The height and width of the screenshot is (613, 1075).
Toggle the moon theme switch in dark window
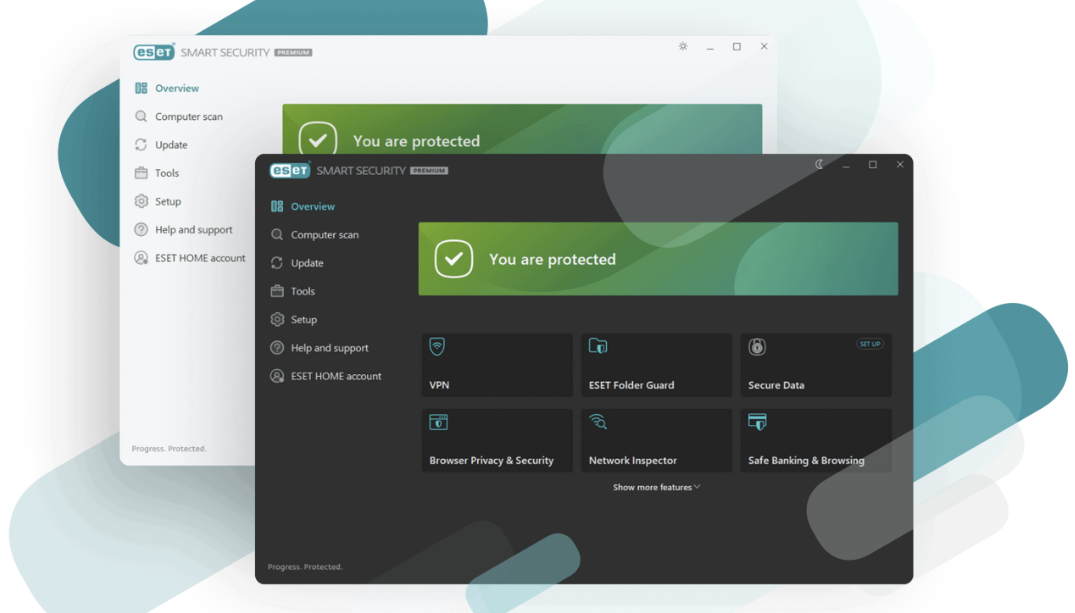[819, 165]
